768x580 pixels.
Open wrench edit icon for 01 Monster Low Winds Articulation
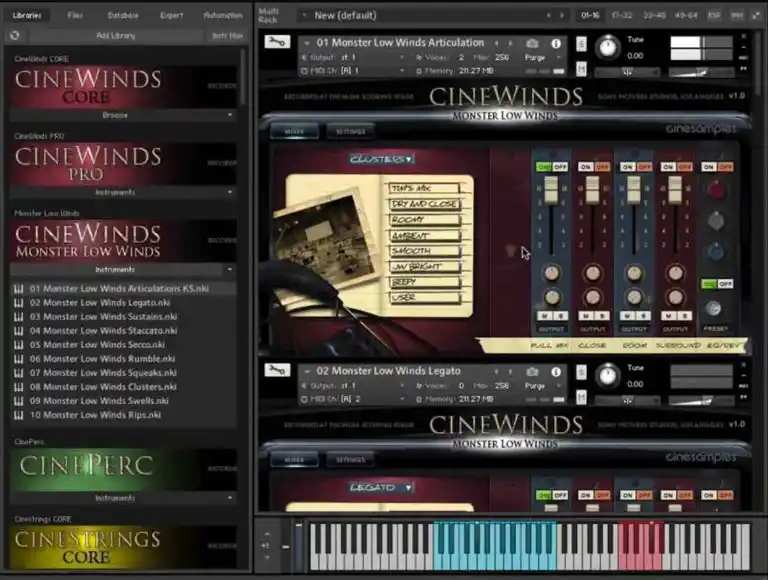pyautogui.click(x=277, y=42)
